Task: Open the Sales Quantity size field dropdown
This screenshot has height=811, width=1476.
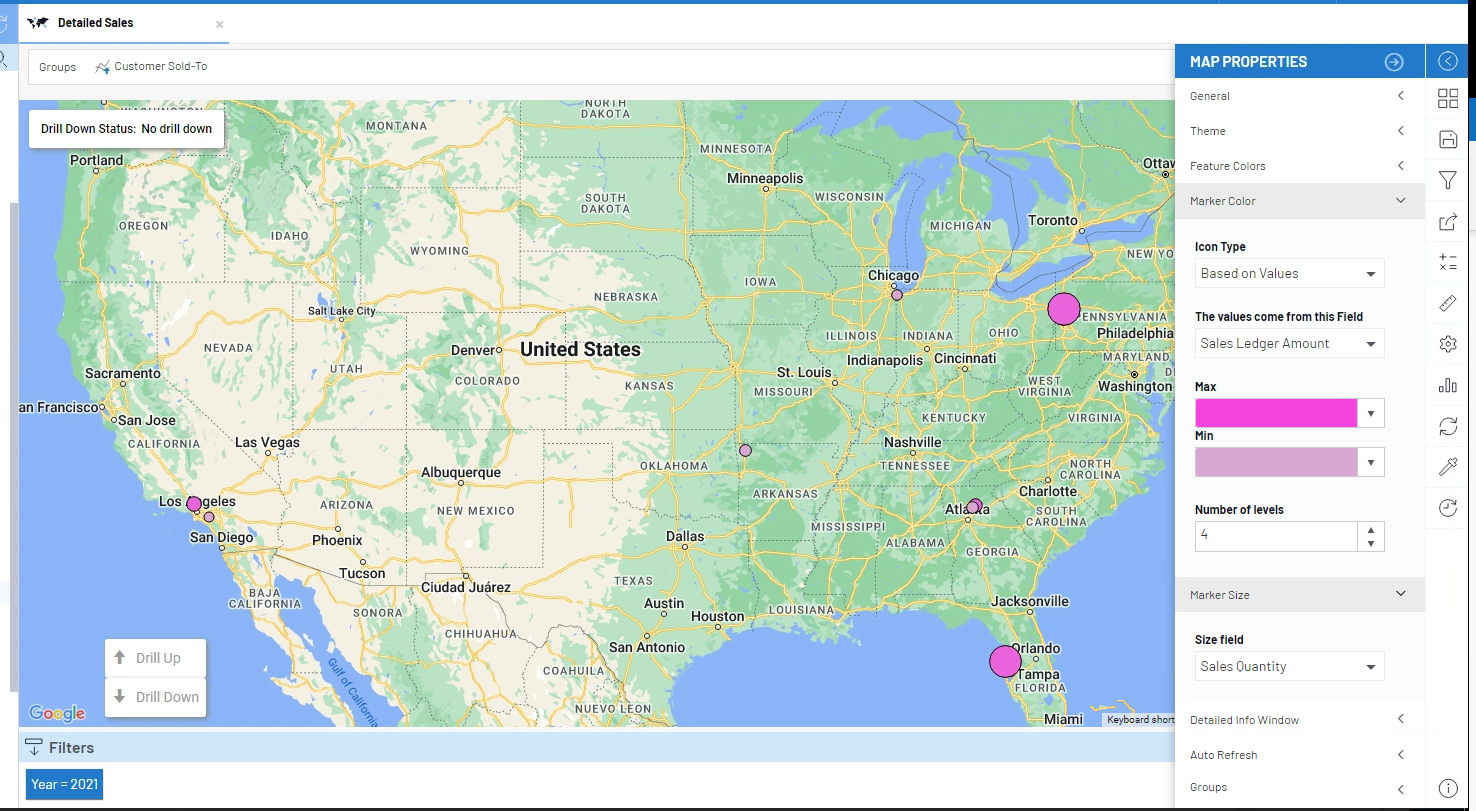Action: tap(1289, 666)
